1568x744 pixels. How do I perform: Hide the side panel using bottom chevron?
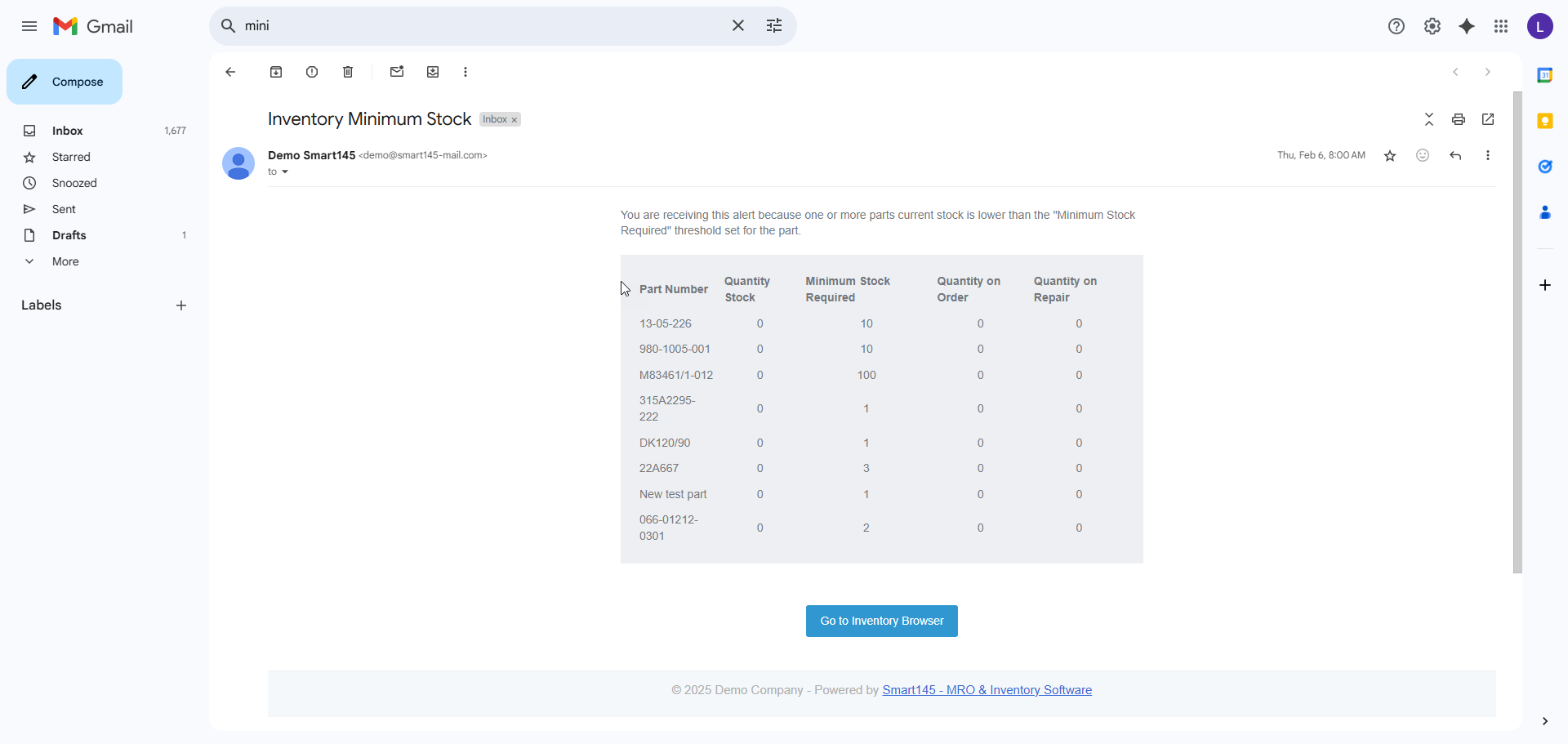click(1544, 721)
